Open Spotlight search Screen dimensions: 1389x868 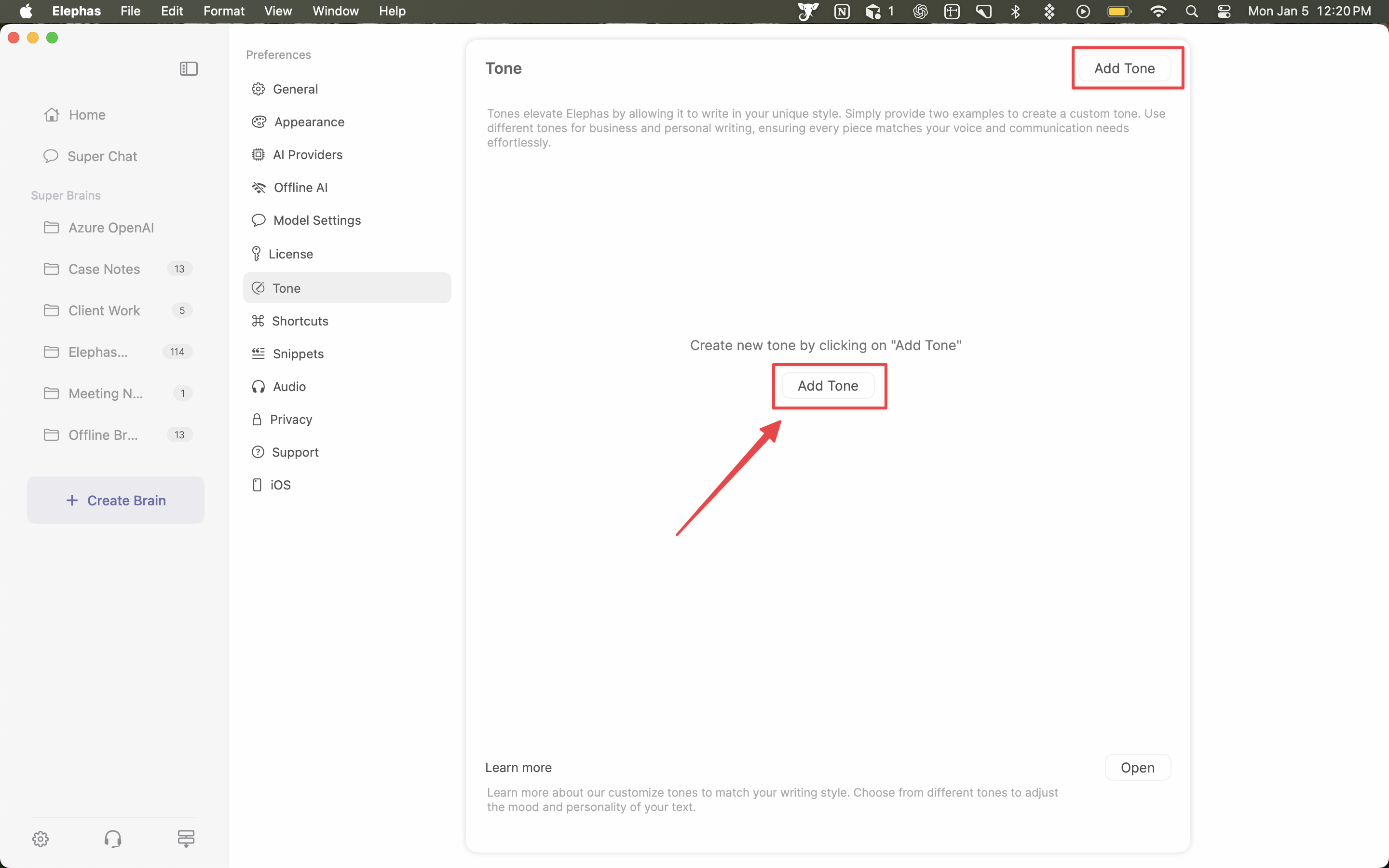1192,11
